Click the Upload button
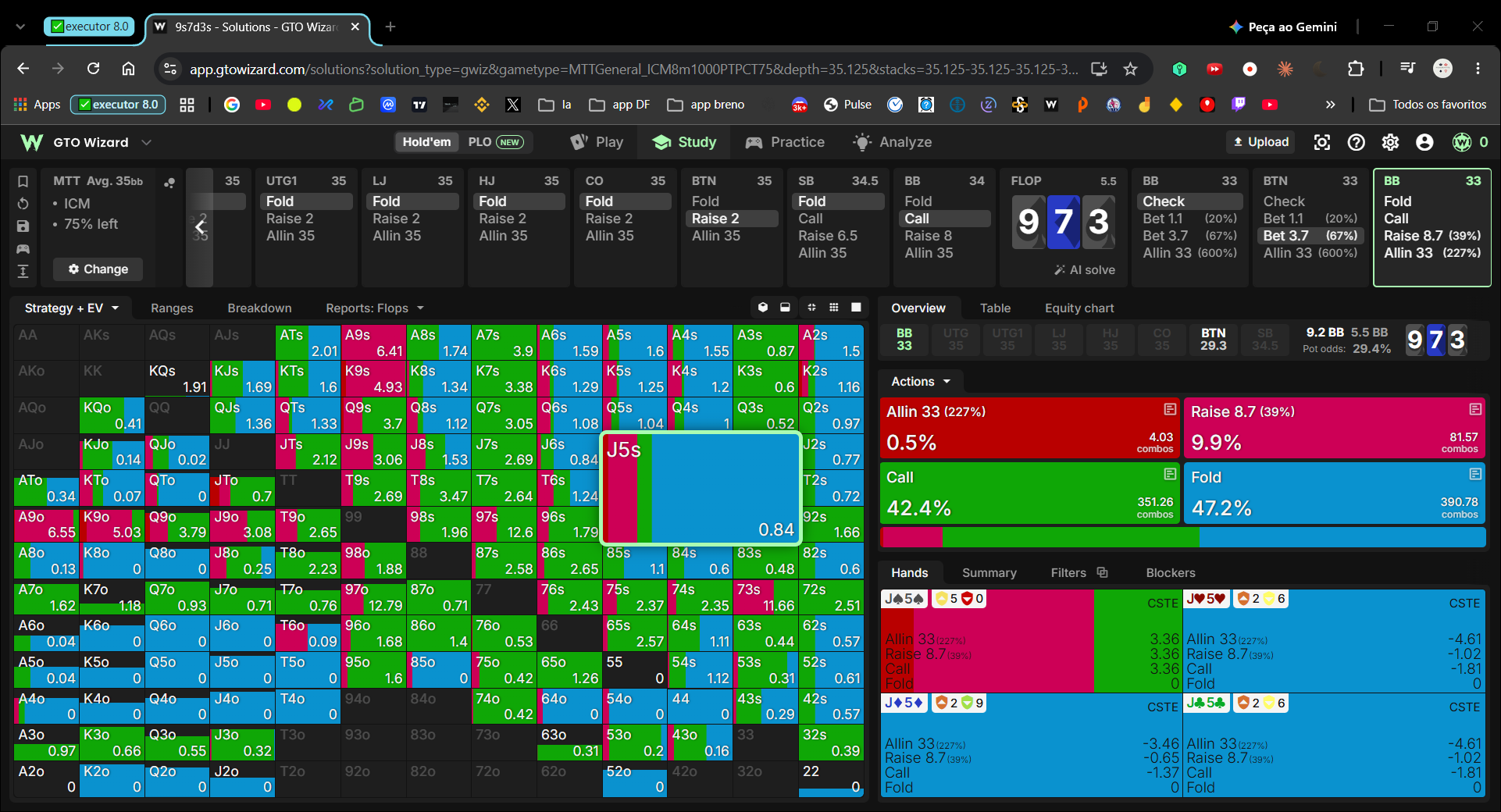 [1260, 142]
